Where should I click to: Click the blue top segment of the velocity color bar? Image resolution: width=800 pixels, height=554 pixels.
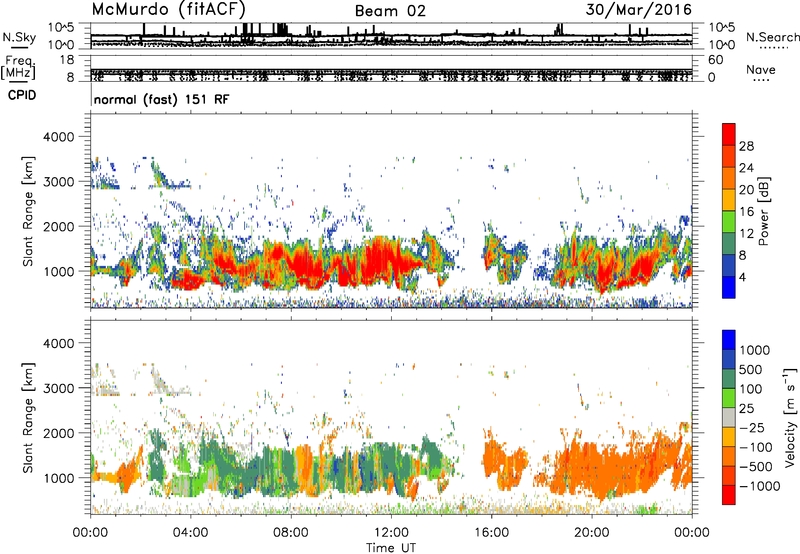click(x=729, y=340)
